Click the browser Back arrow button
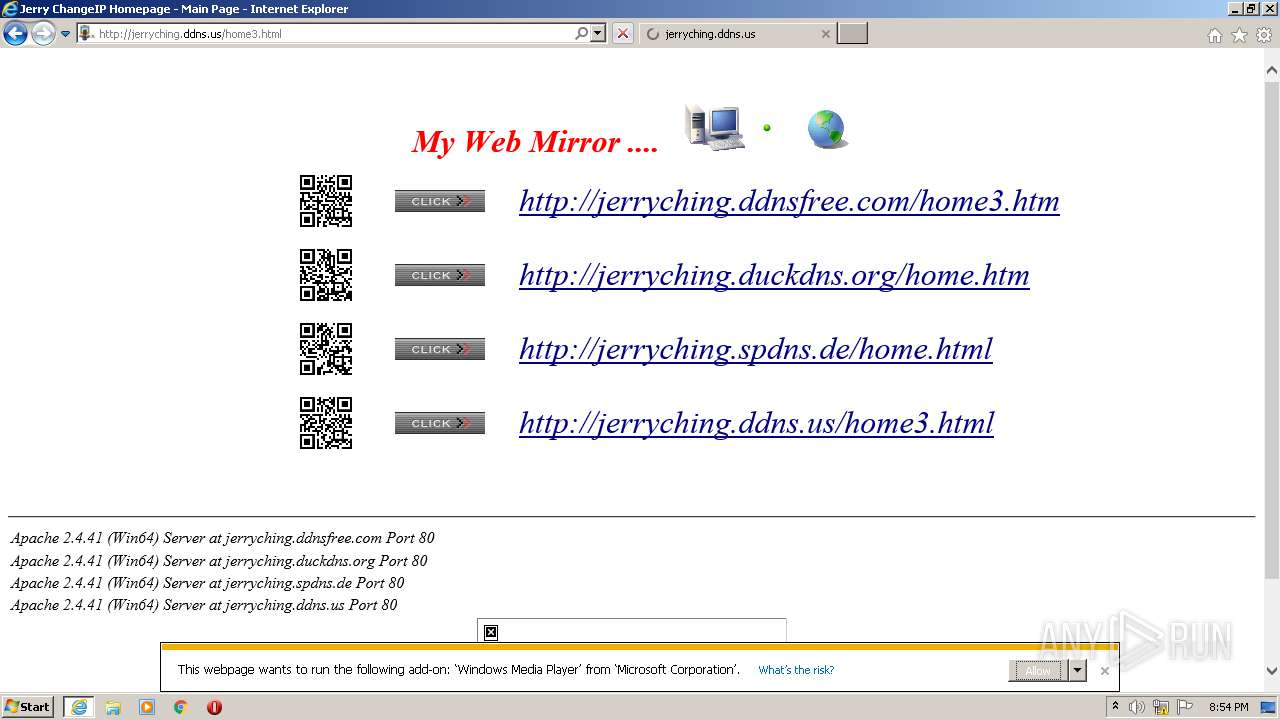1280x720 pixels. 15,34
